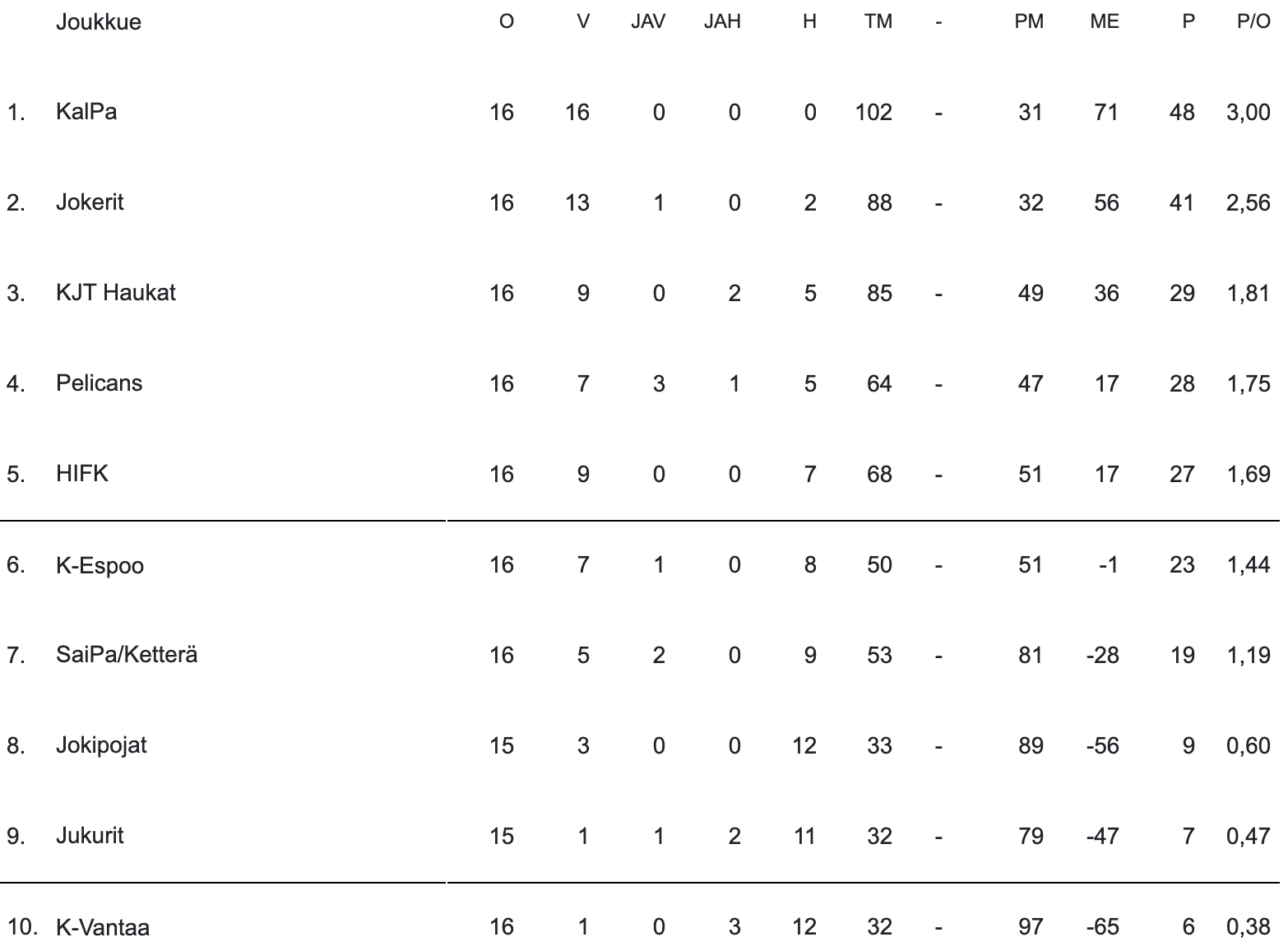1288x951 pixels.
Task: Sort by the Joukkue column header
Action: click(x=99, y=22)
